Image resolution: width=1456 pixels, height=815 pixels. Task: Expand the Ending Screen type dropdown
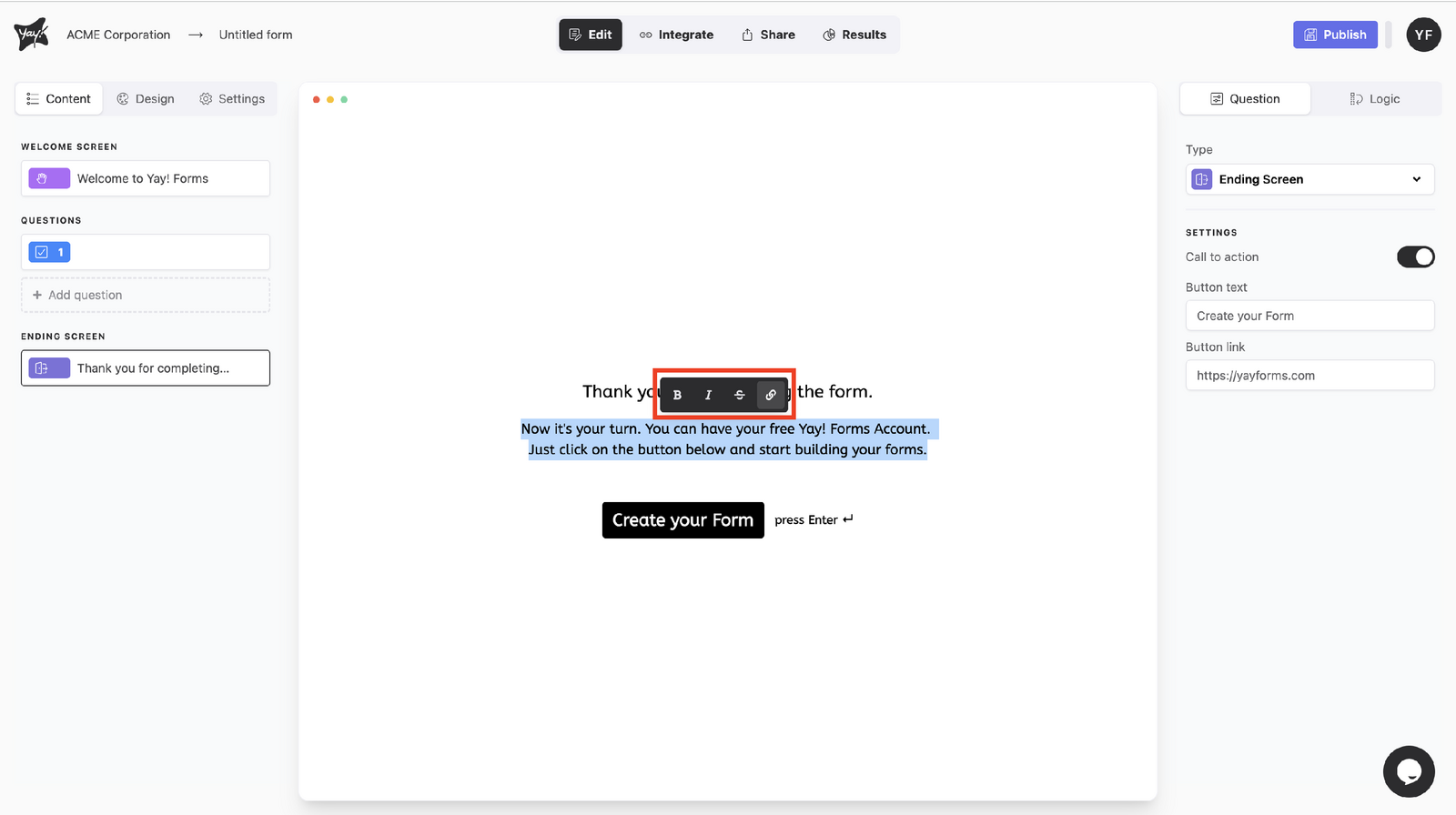point(1309,179)
